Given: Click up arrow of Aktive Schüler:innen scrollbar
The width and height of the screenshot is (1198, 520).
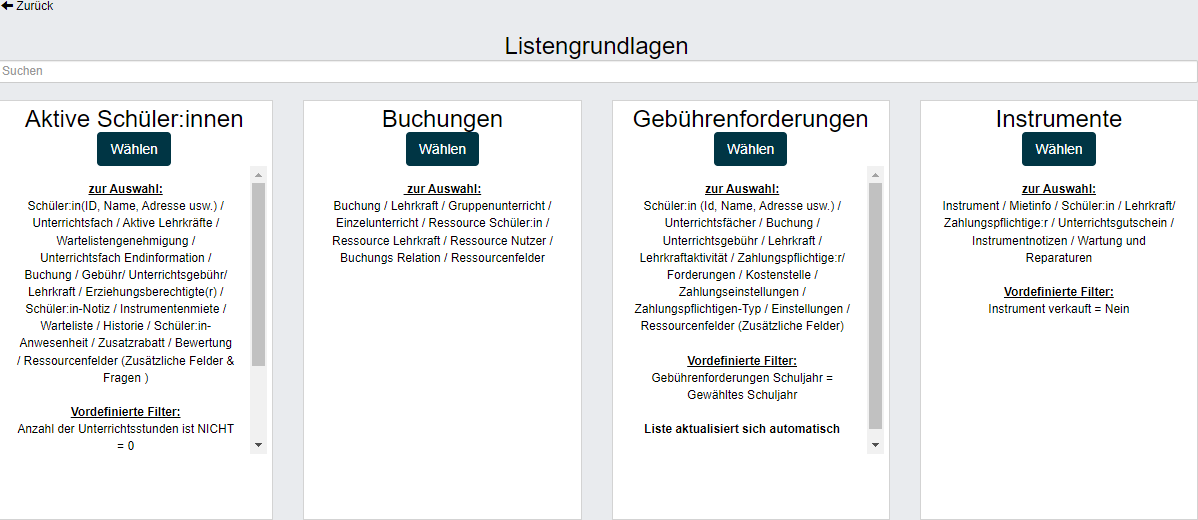Looking at the screenshot, I should click(258, 174).
